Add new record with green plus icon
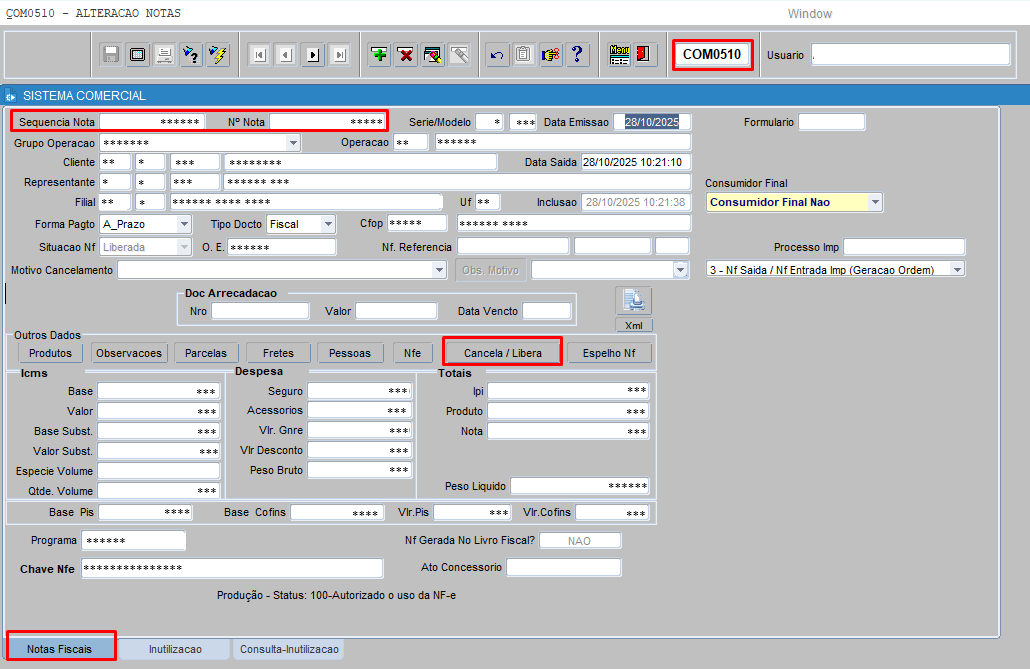 coord(379,54)
